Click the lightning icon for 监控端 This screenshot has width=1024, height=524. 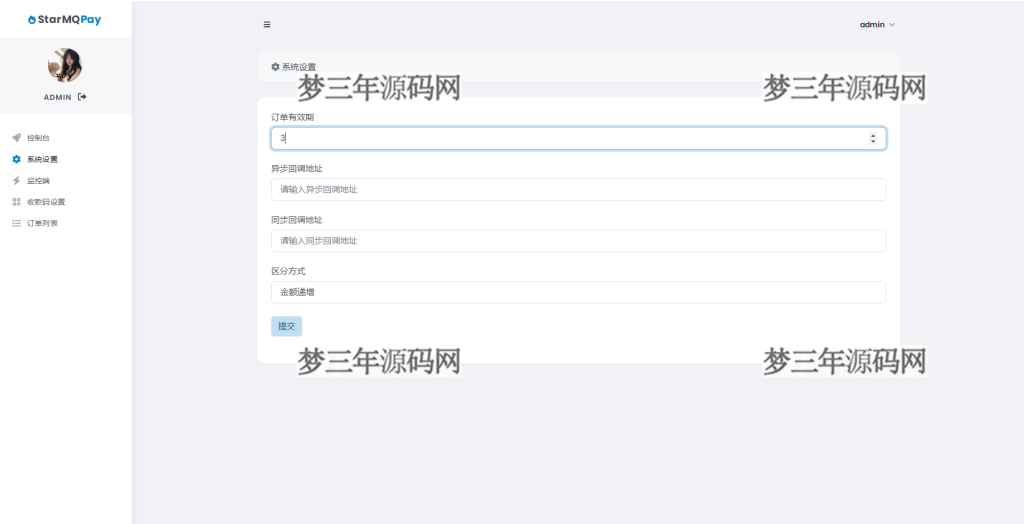pos(17,180)
